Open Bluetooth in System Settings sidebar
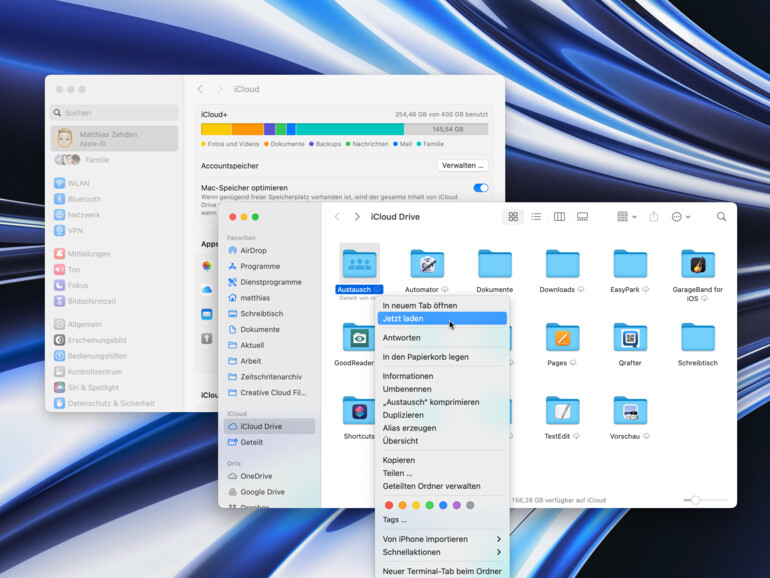The image size is (770, 578). (x=114, y=199)
